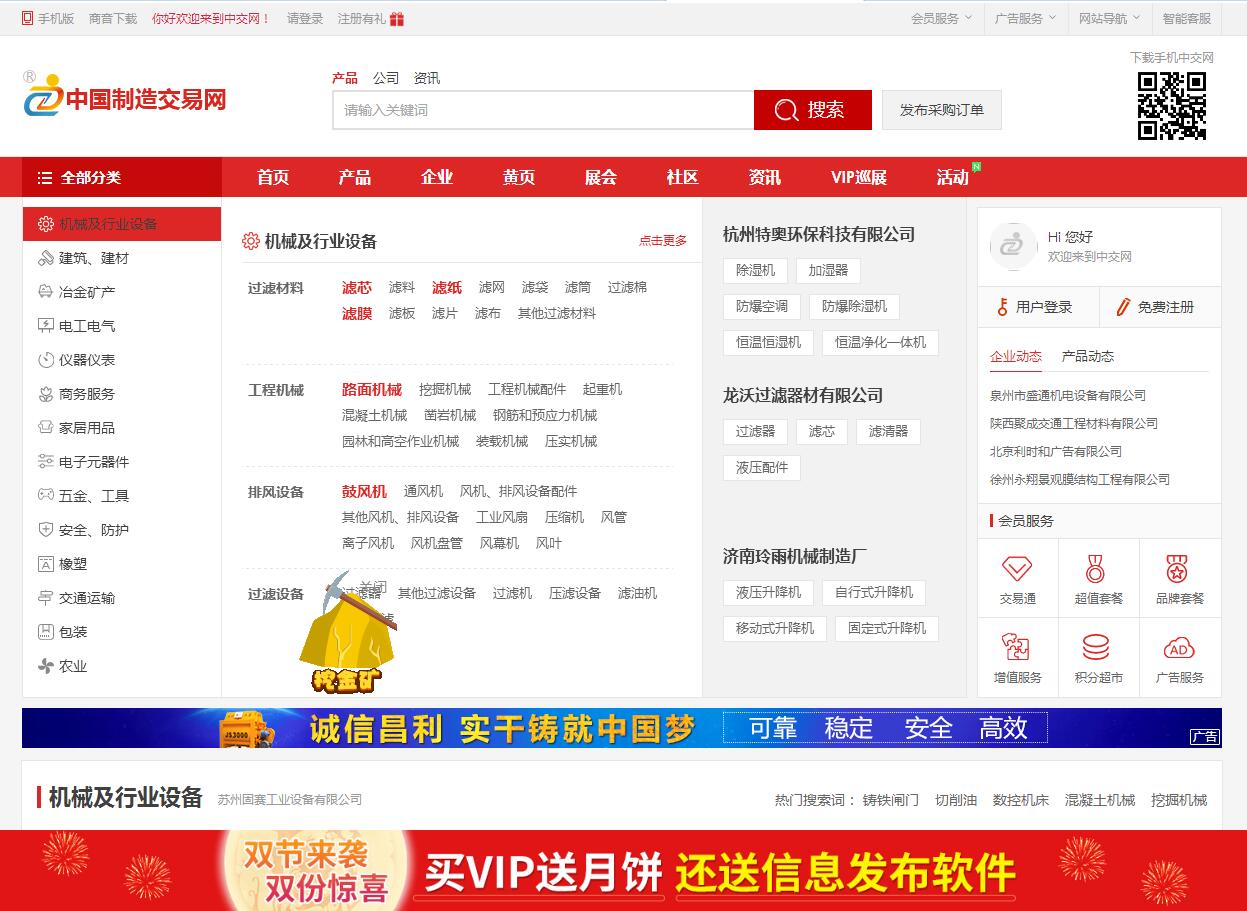This screenshot has width=1247, height=911.
Task: Click the 请输入关键词 search field
Action: 543,110
